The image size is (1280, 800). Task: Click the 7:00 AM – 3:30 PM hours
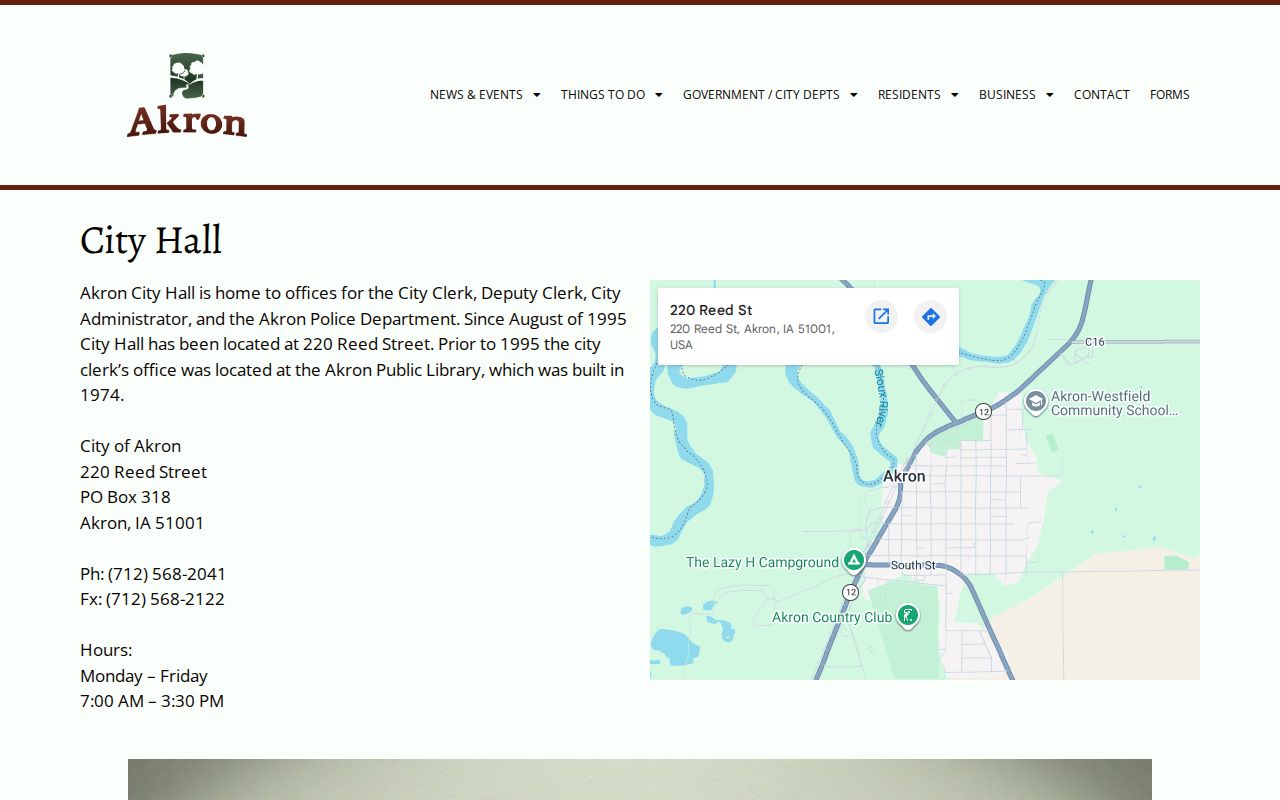point(152,701)
